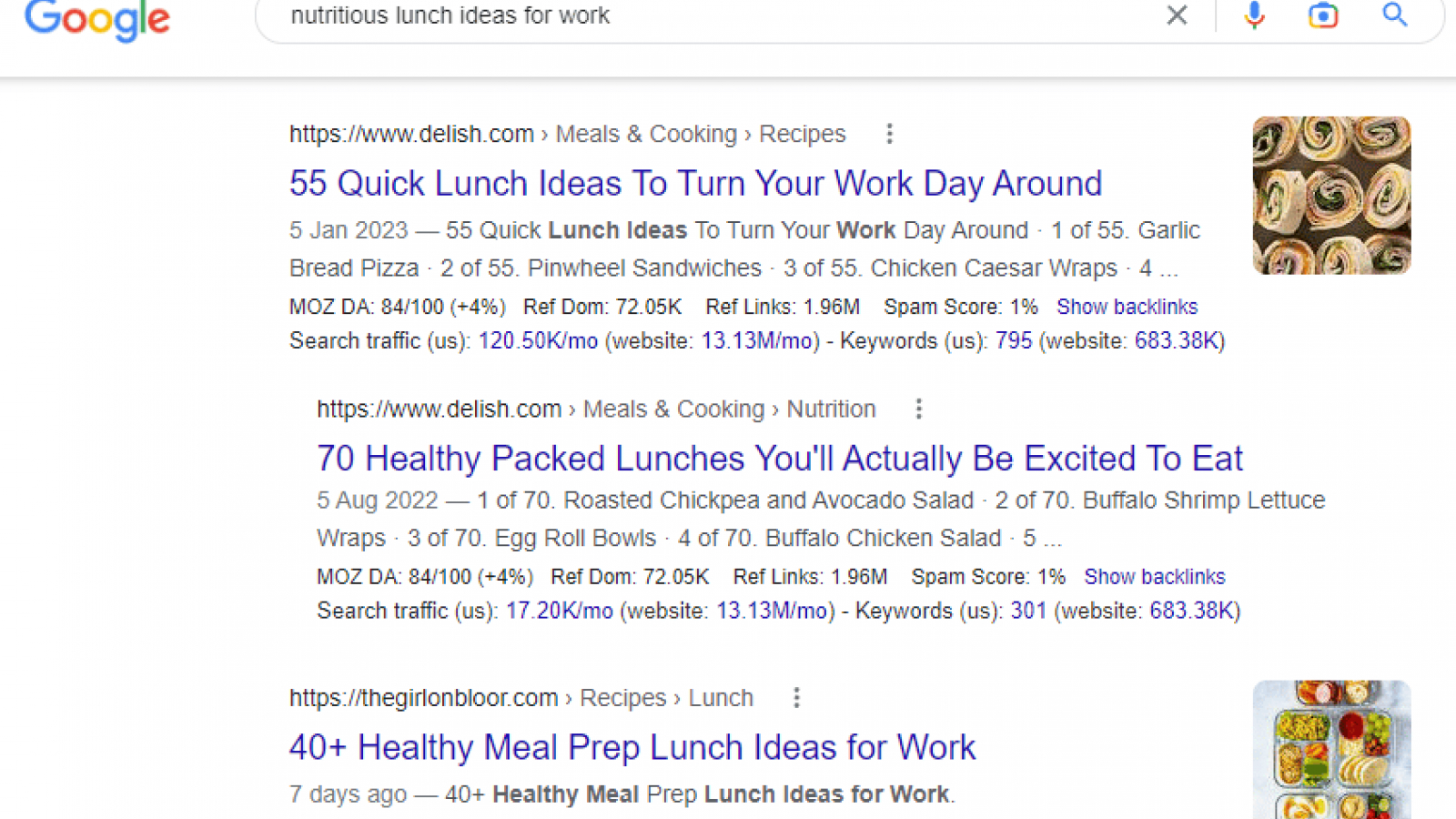Click the 301 keywords value
Image resolution: width=1456 pixels, height=819 pixels.
(1028, 611)
